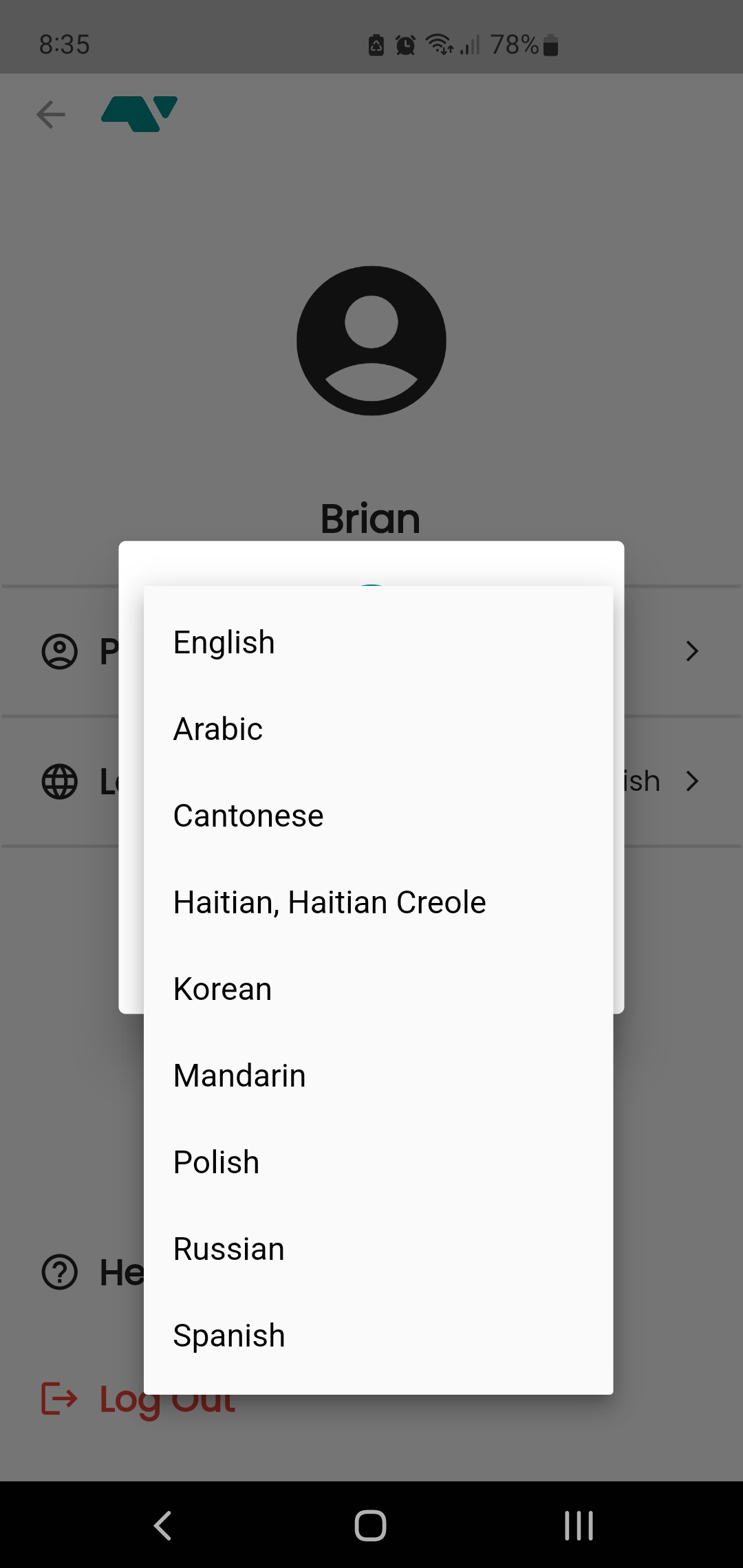
Task: Open Android recent apps button
Action: (x=579, y=1525)
